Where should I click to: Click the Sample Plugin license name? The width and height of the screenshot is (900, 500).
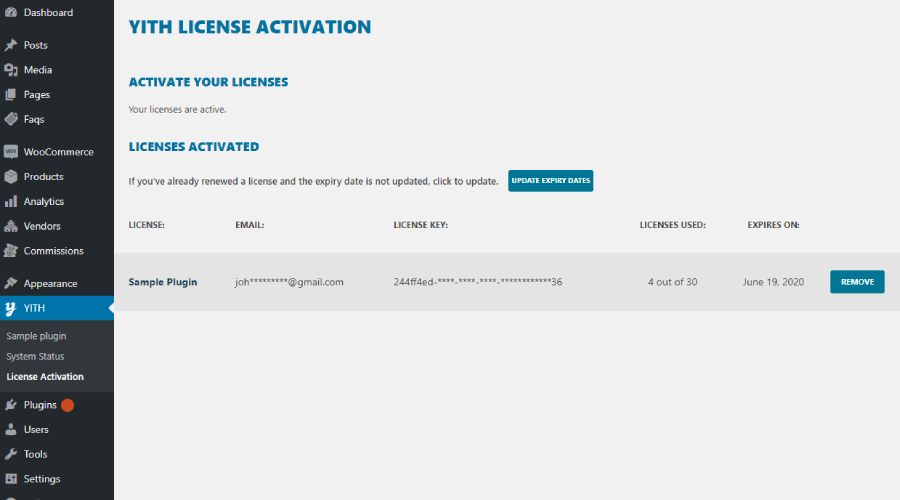click(162, 282)
